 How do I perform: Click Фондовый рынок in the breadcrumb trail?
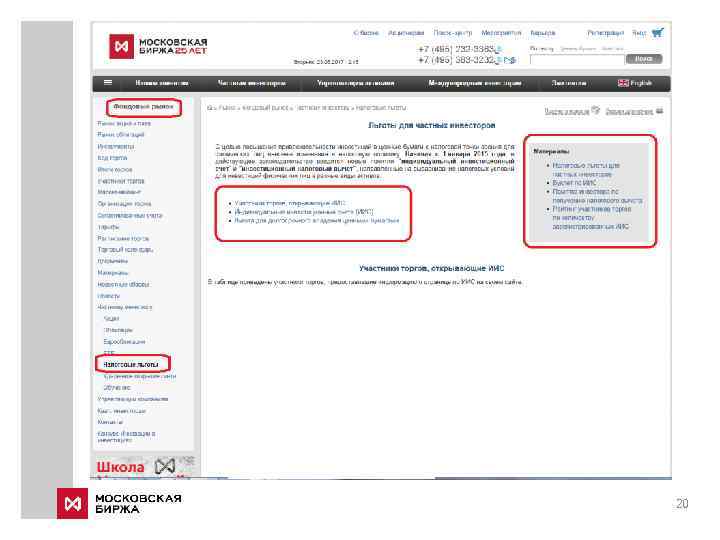click(264, 107)
